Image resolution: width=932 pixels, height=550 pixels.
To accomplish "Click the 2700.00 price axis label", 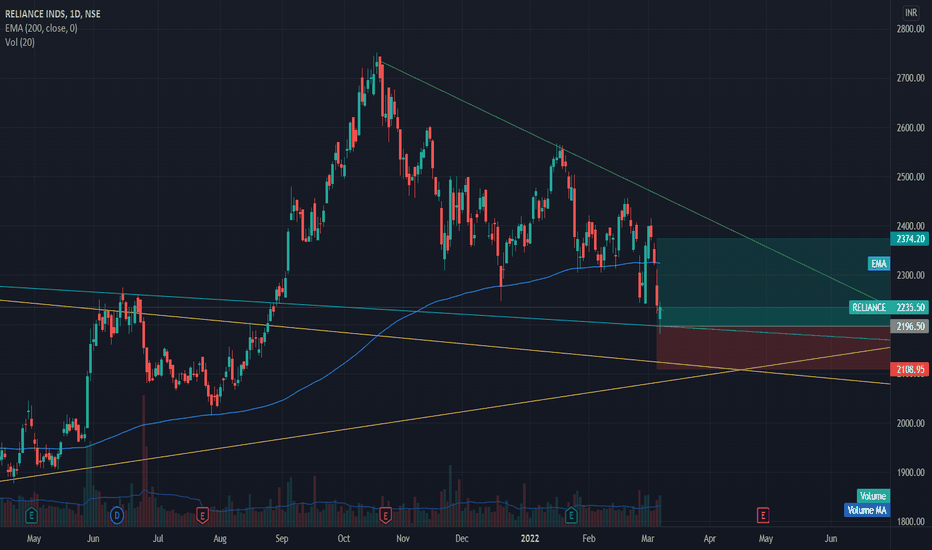I will point(911,78).
